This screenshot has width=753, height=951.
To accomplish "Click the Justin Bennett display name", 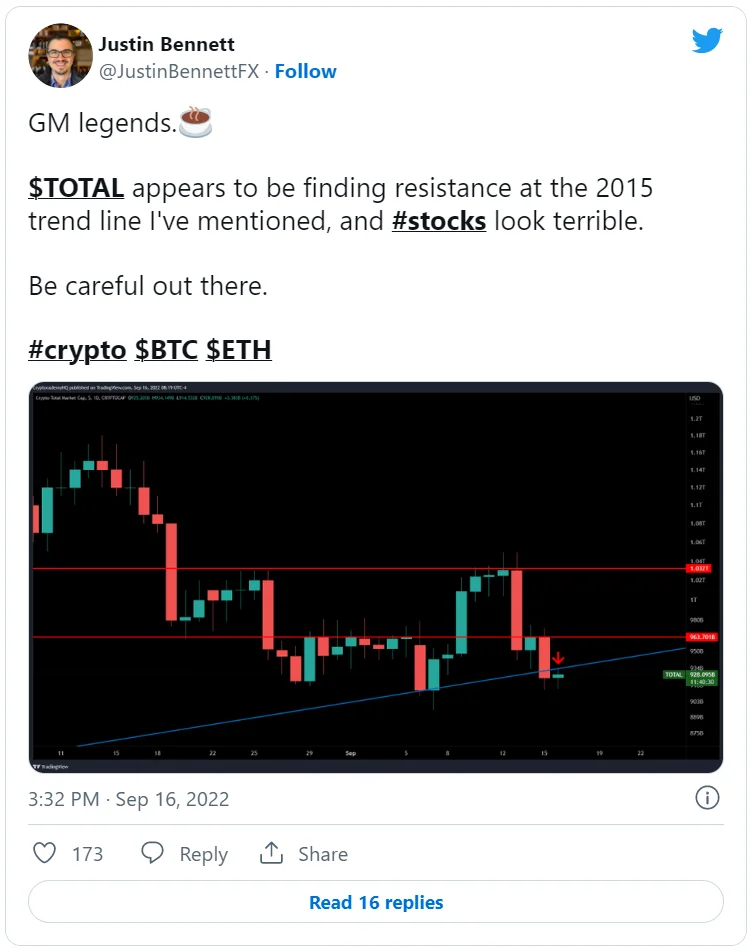I will click(165, 43).
